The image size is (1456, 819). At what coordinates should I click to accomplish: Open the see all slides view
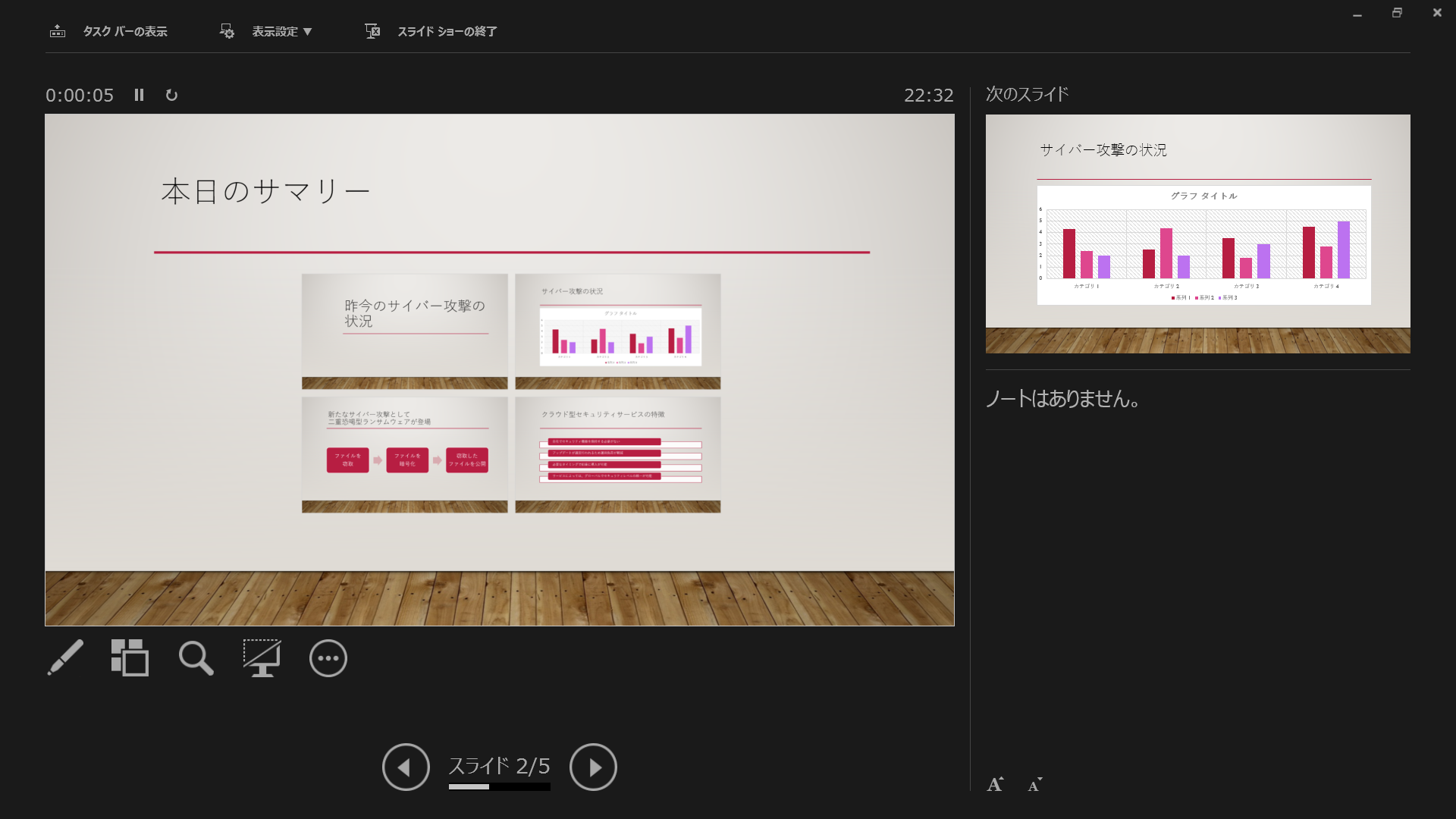[x=129, y=658]
